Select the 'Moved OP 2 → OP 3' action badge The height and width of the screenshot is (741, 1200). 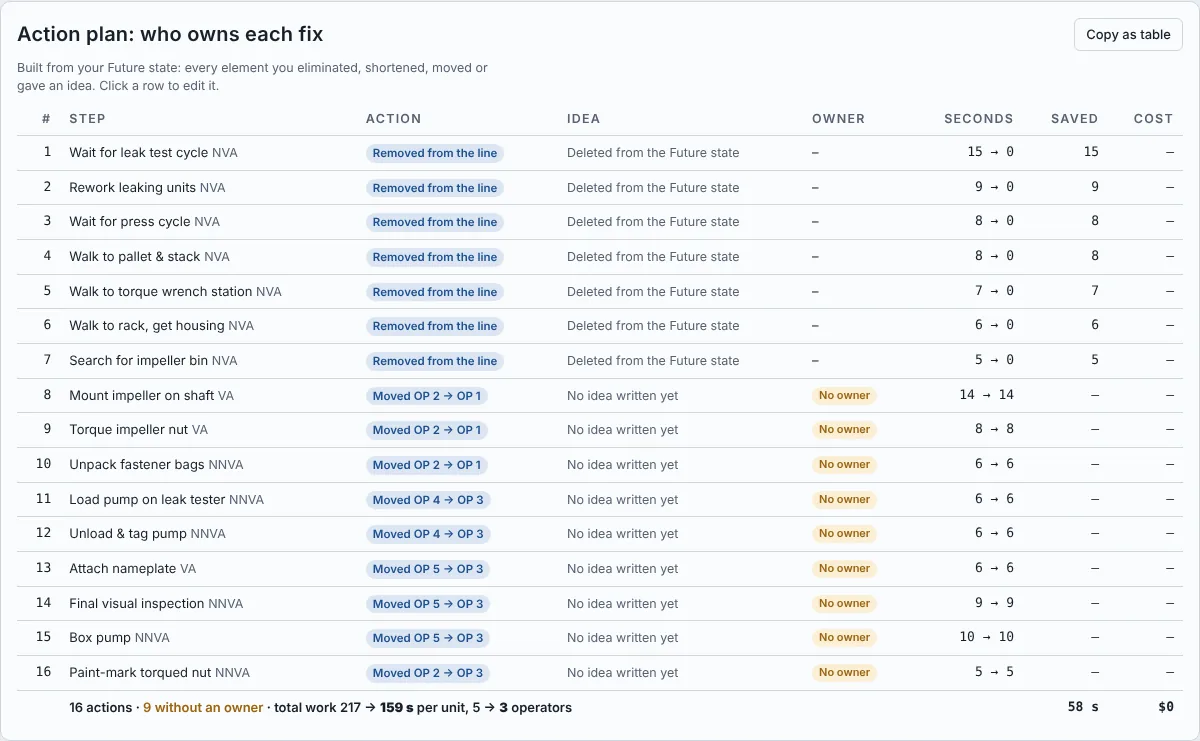(428, 673)
